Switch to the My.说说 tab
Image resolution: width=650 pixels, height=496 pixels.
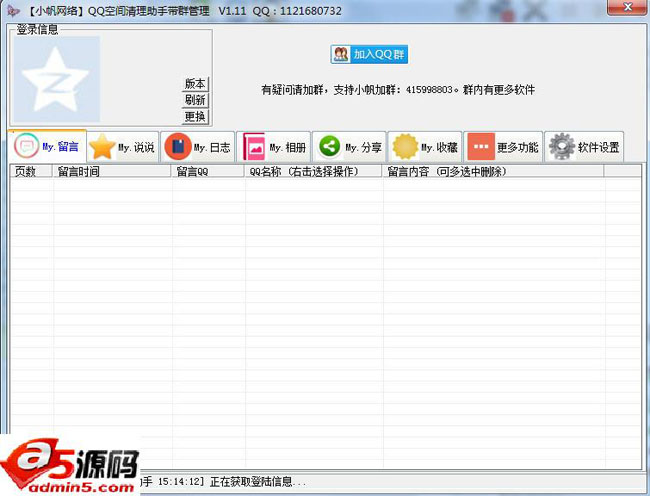[123, 147]
